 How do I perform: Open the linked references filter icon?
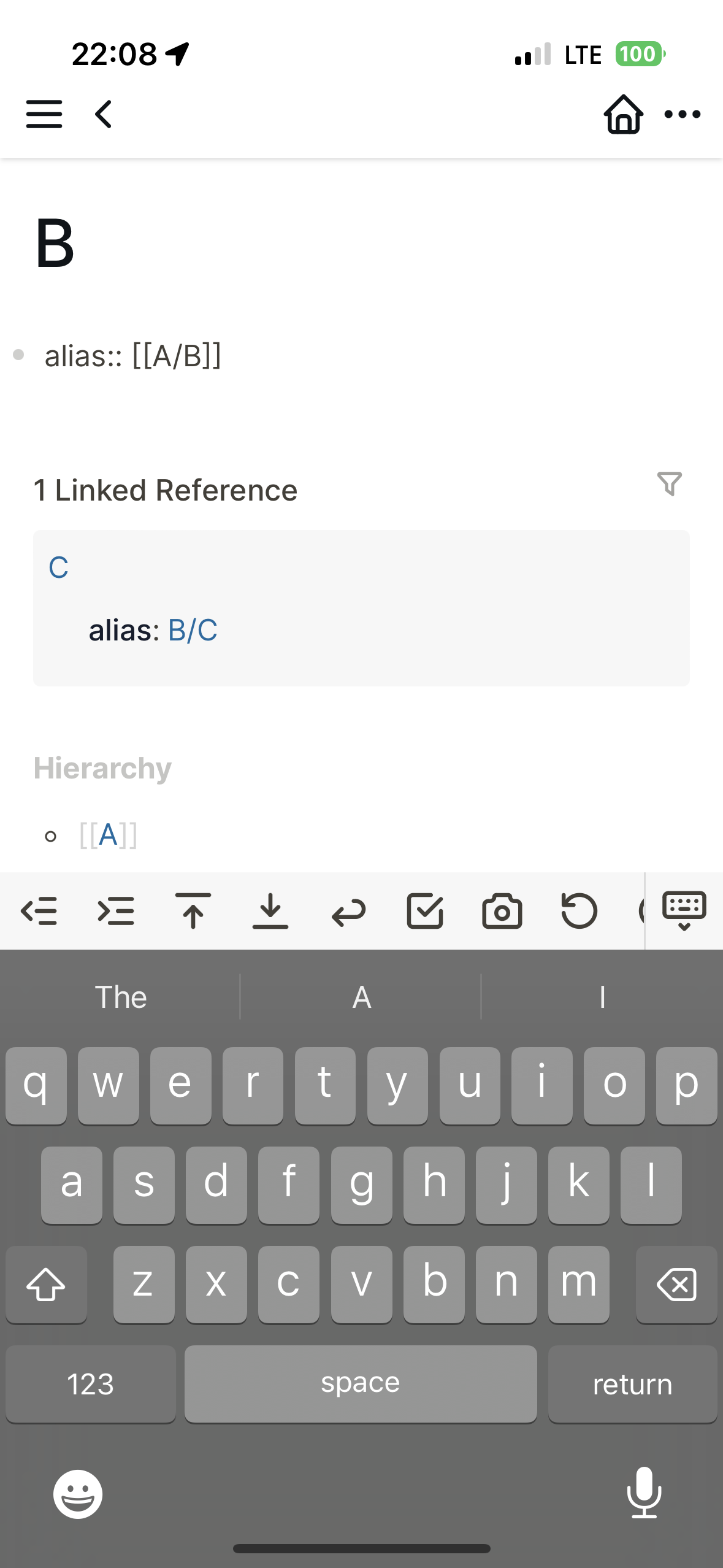click(x=670, y=485)
